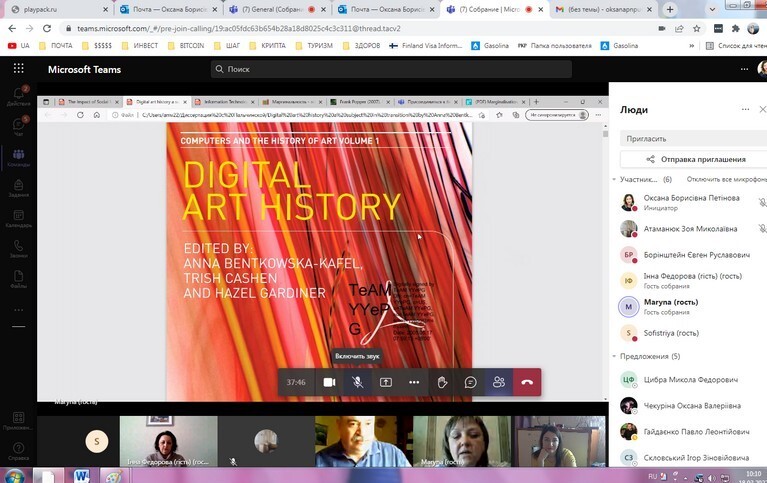
Task: Open volume control in system tray
Action: [712, 478]
